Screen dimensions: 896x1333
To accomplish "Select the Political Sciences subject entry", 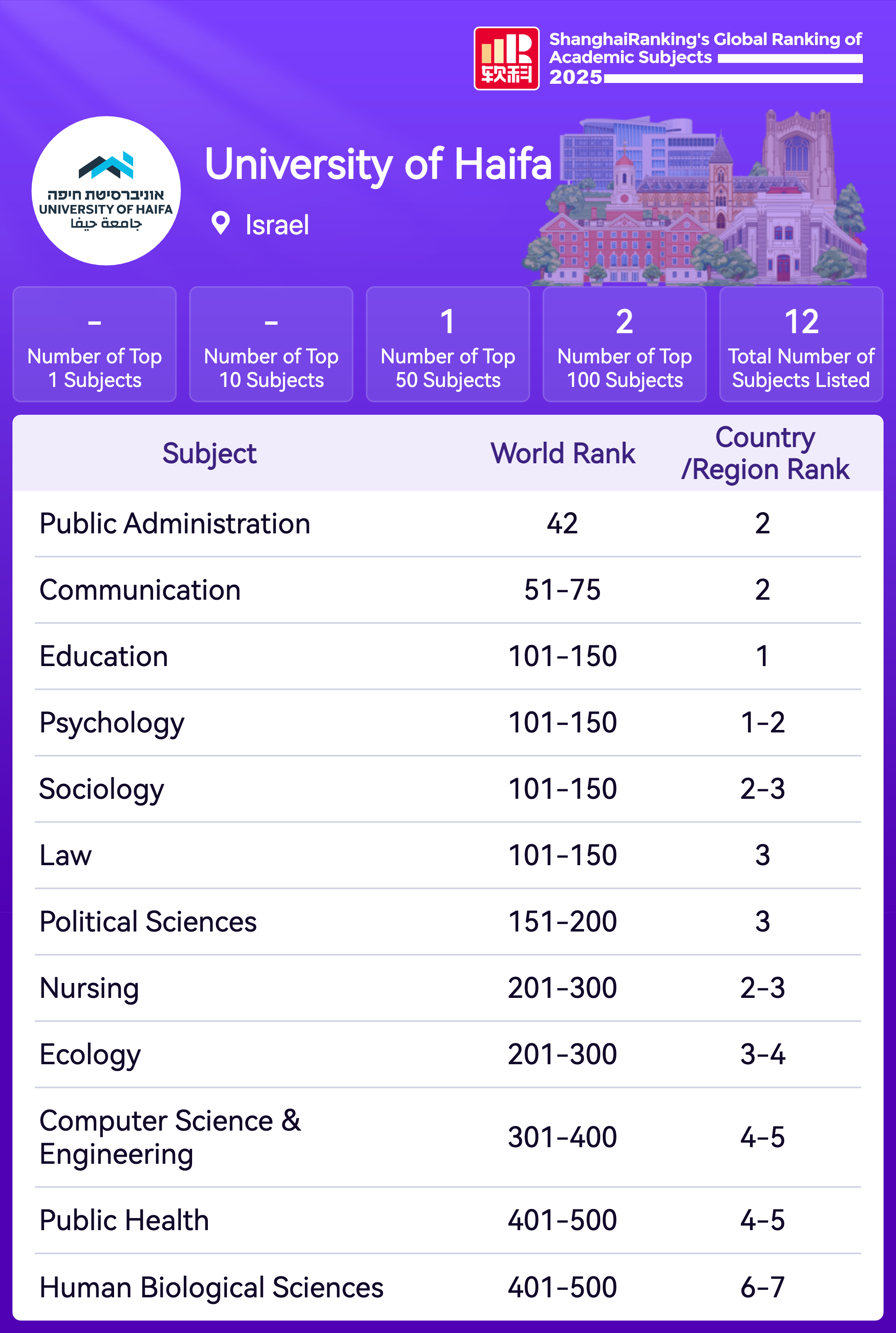I will pos(148,922).
